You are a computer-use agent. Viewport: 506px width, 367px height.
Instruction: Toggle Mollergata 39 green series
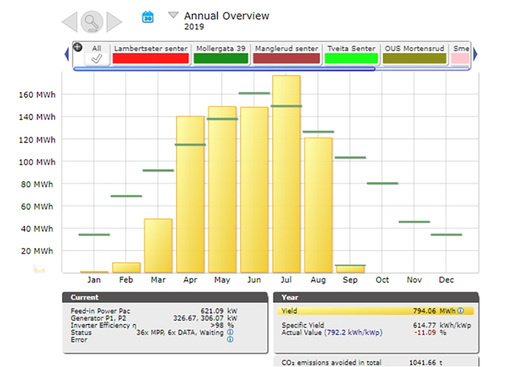coord(221,58)
